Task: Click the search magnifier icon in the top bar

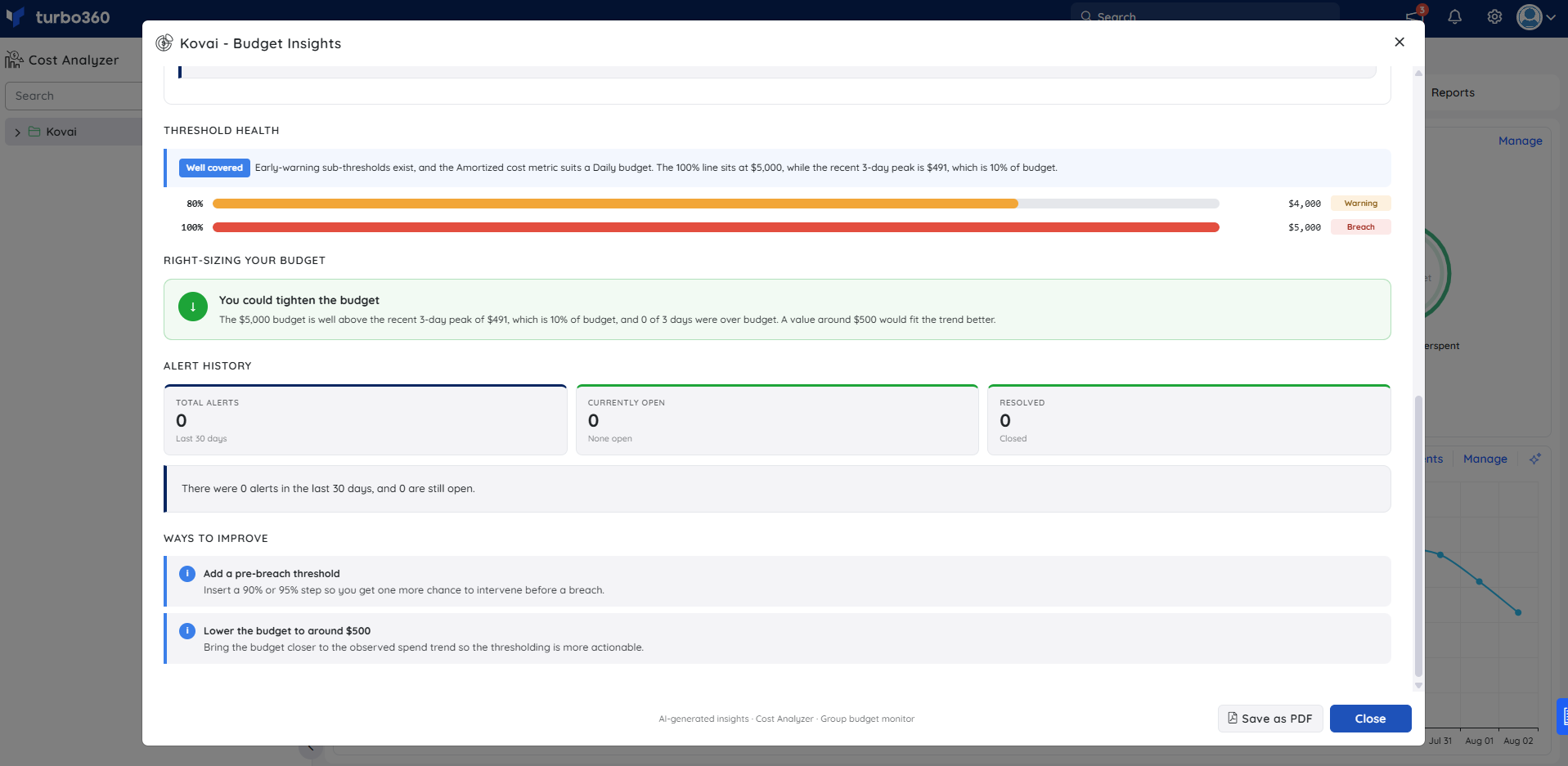Action: point(1086,16)
